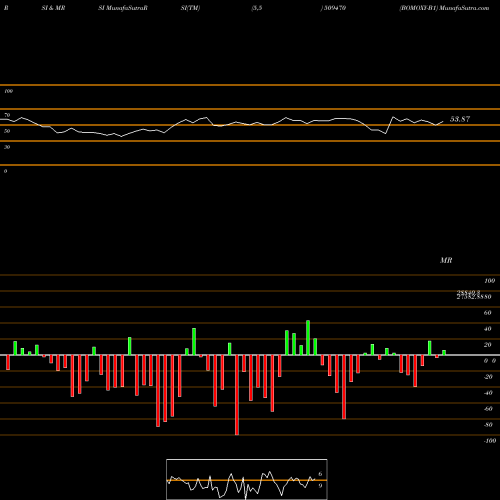This screenshot has width=500, height=500.
Task: Click the 20 label on the MR axis
Action: [487, 345]
